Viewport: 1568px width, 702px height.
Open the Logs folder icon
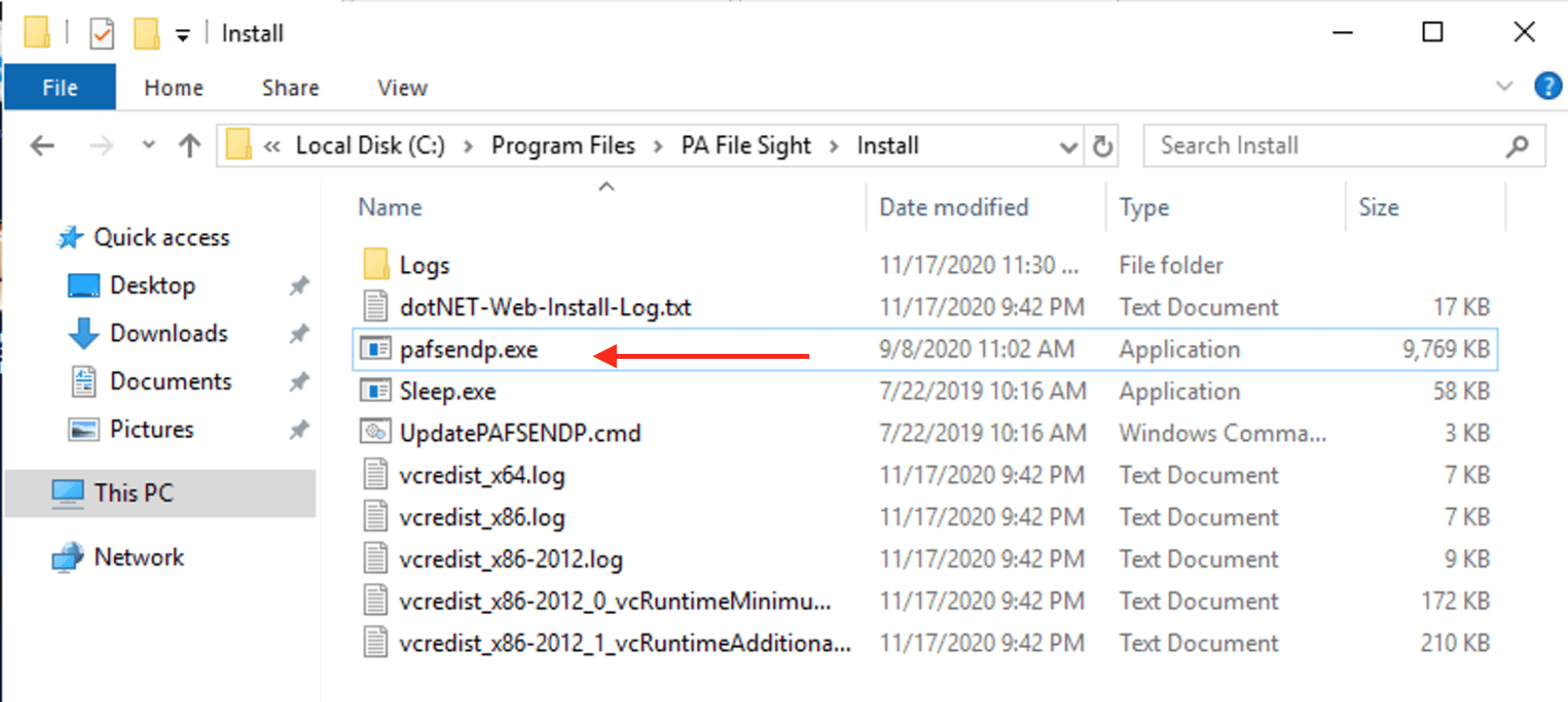pos(375,264)
